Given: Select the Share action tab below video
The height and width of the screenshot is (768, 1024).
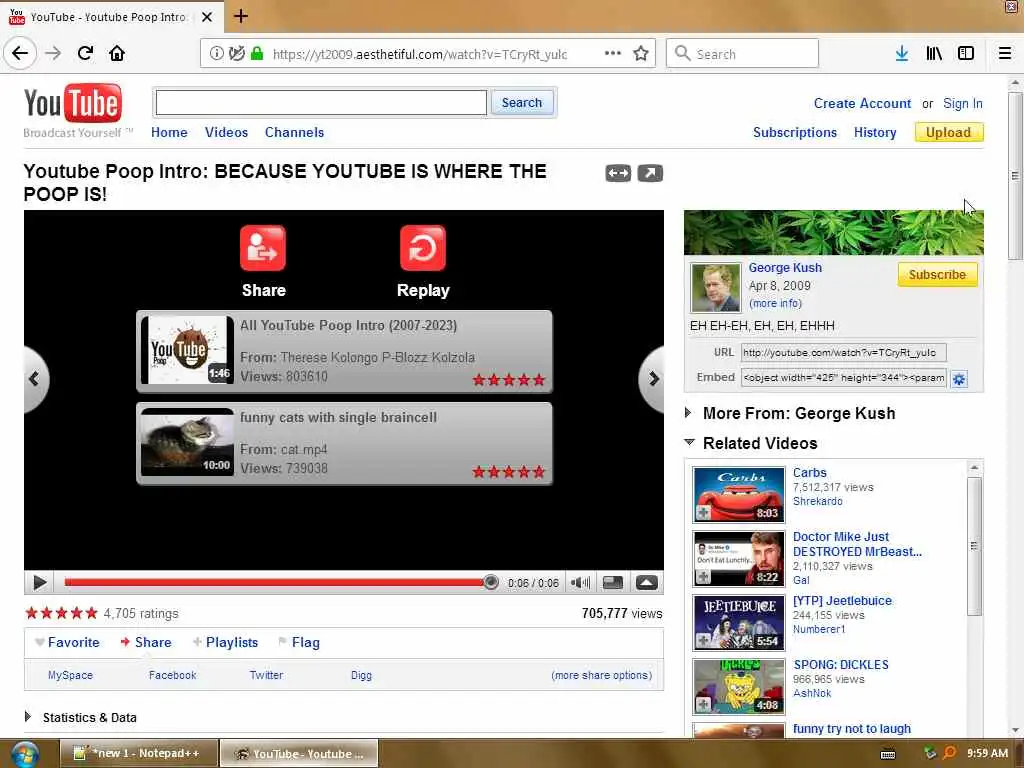Looking at the screenshot, I should pos(146,643).
